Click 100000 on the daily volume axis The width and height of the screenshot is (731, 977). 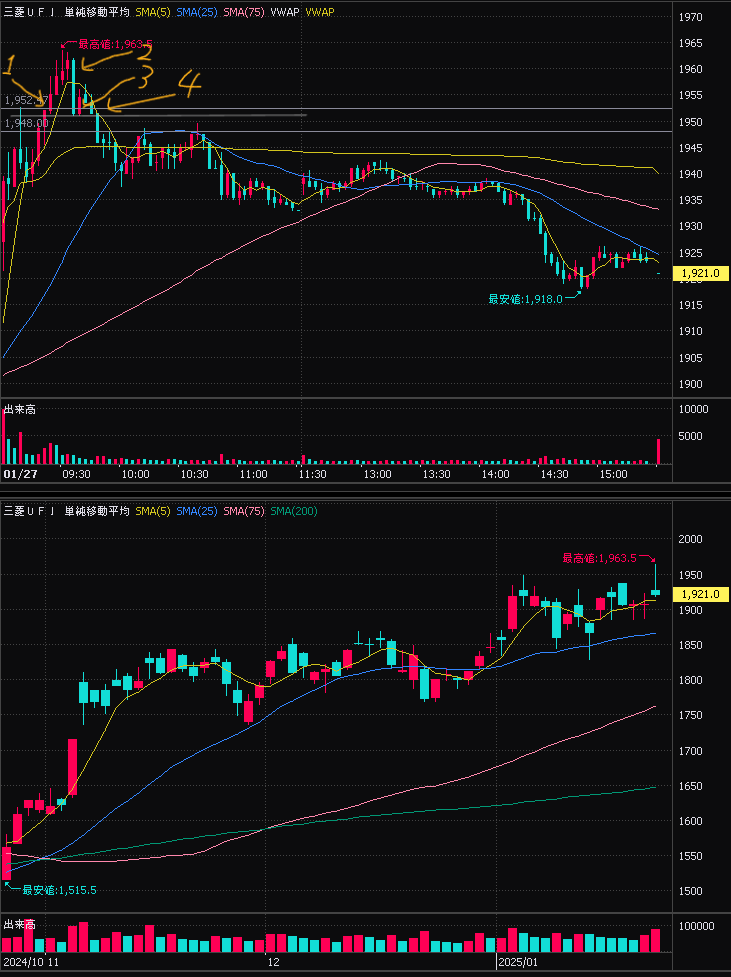click(697, 927)
